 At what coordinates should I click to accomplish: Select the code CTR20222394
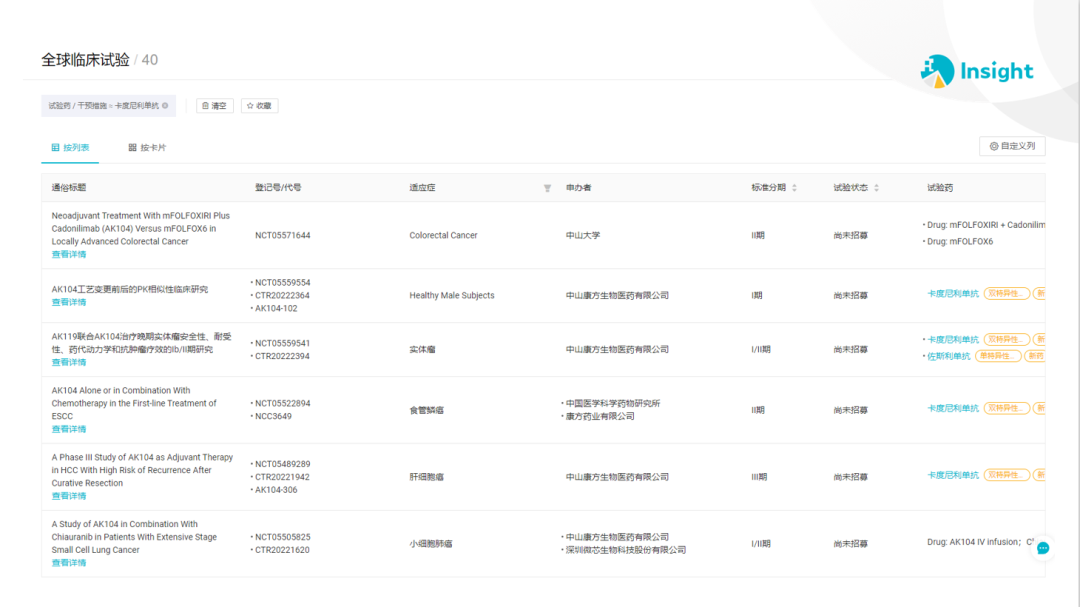[x=282, y=356]
